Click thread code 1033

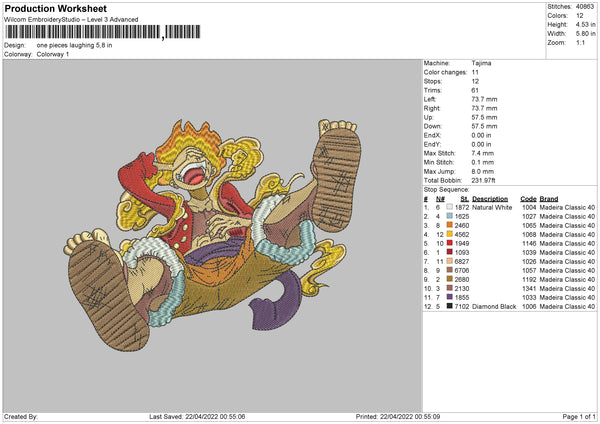[x=529, y=297]
